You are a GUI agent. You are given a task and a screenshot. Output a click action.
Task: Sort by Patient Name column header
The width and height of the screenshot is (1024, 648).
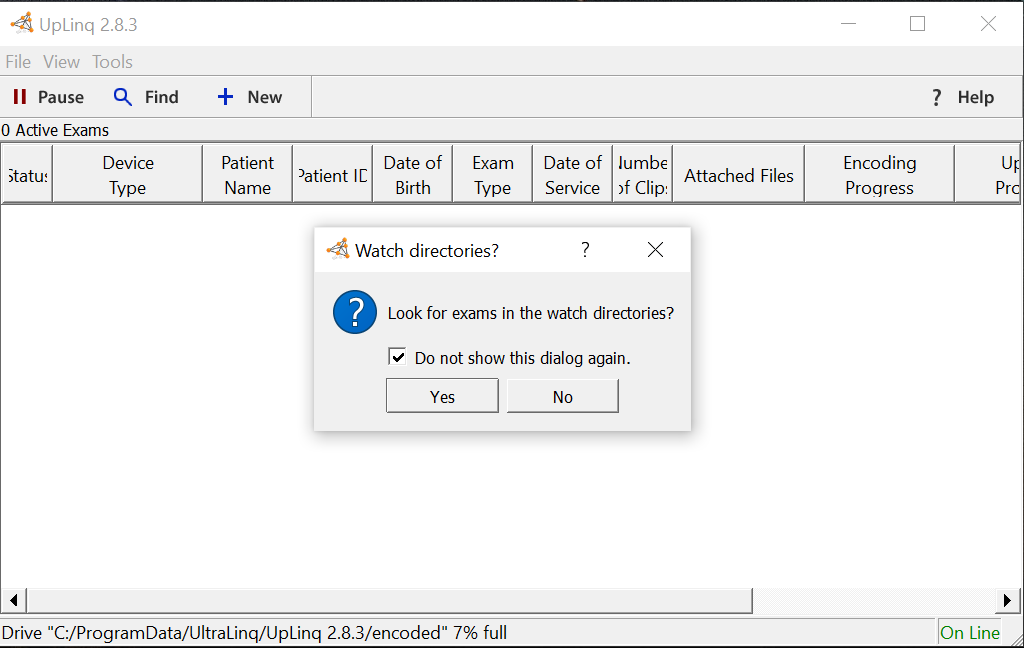[x=248, y=175]
